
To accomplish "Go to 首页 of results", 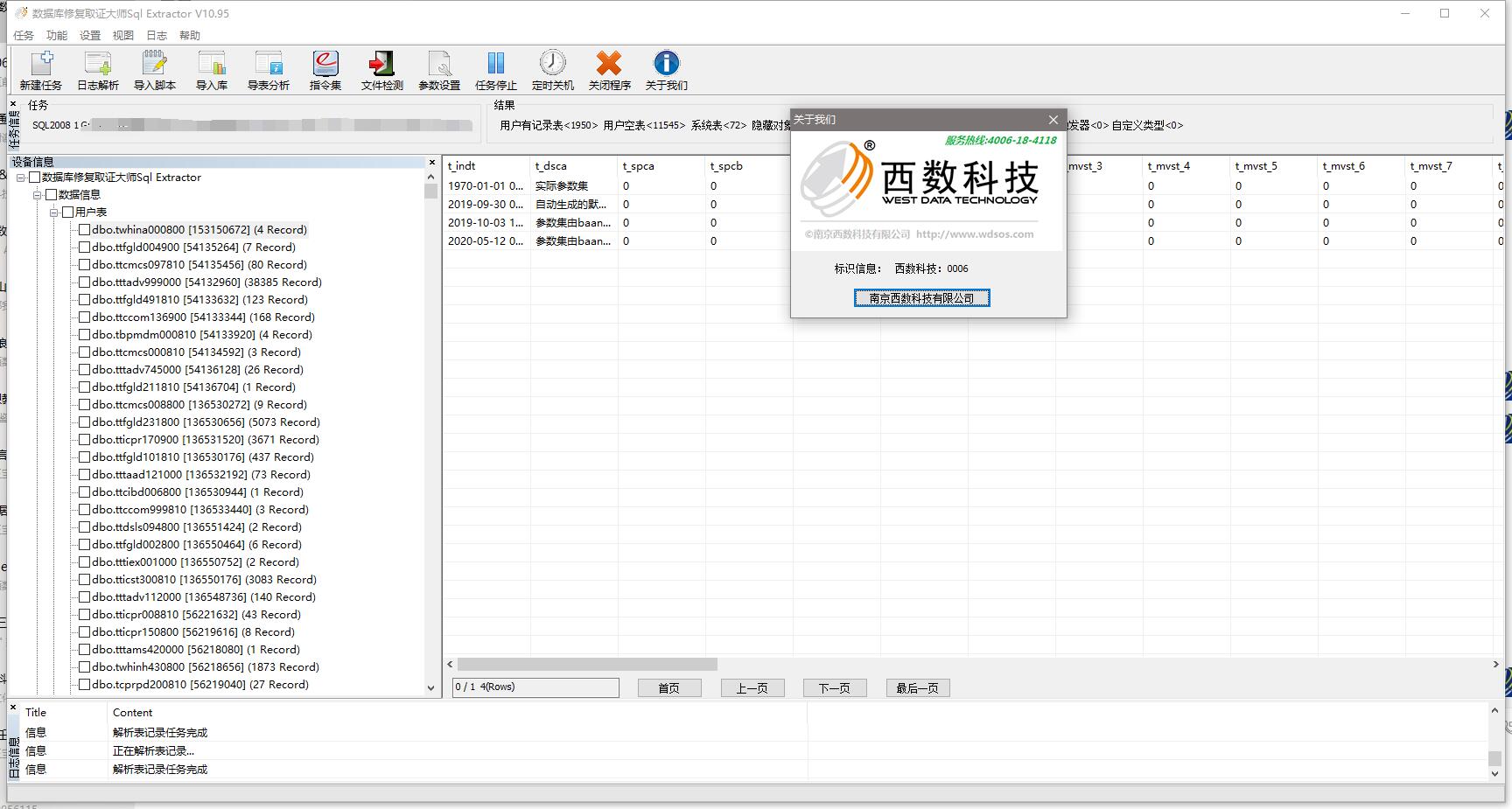I will tap(669, 688).
